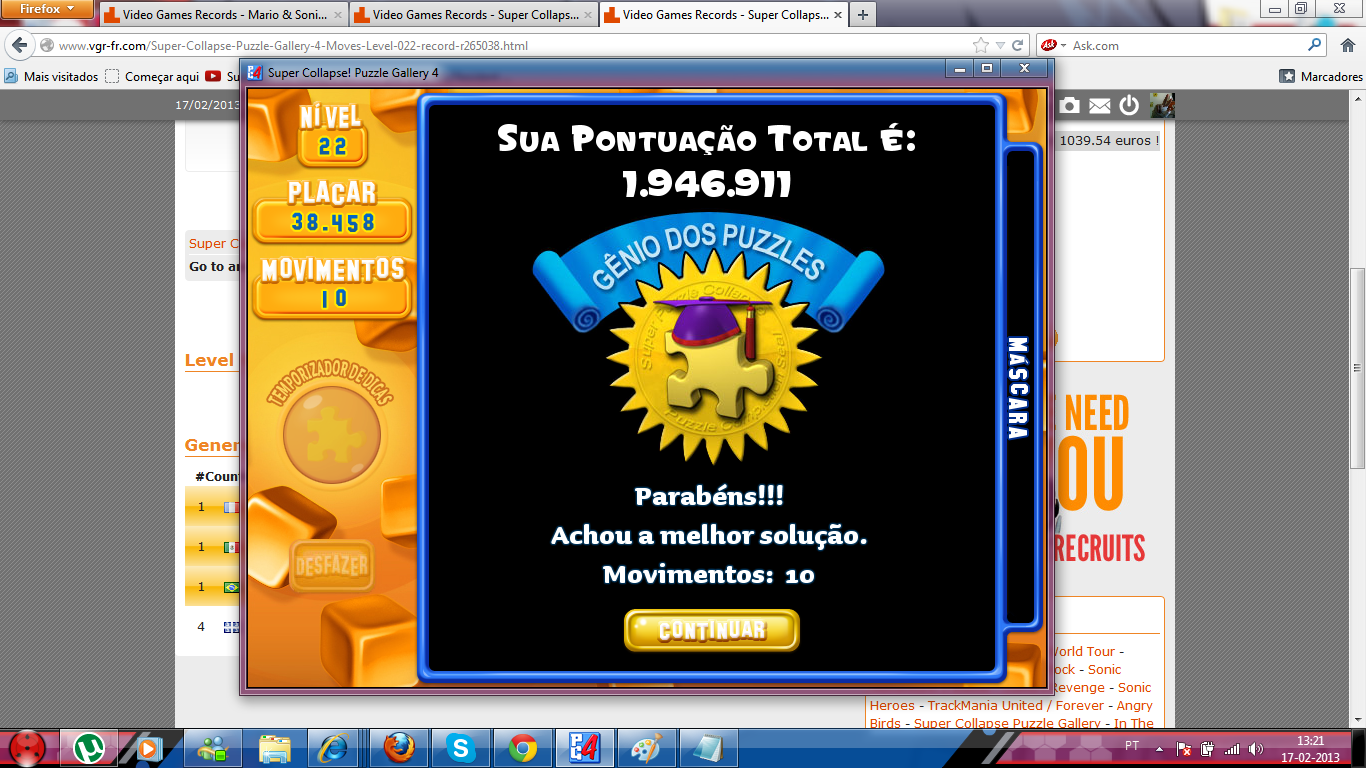Expand the URL history dropdown arrow
This screenshot has width=1366, height=768.
1000,46
